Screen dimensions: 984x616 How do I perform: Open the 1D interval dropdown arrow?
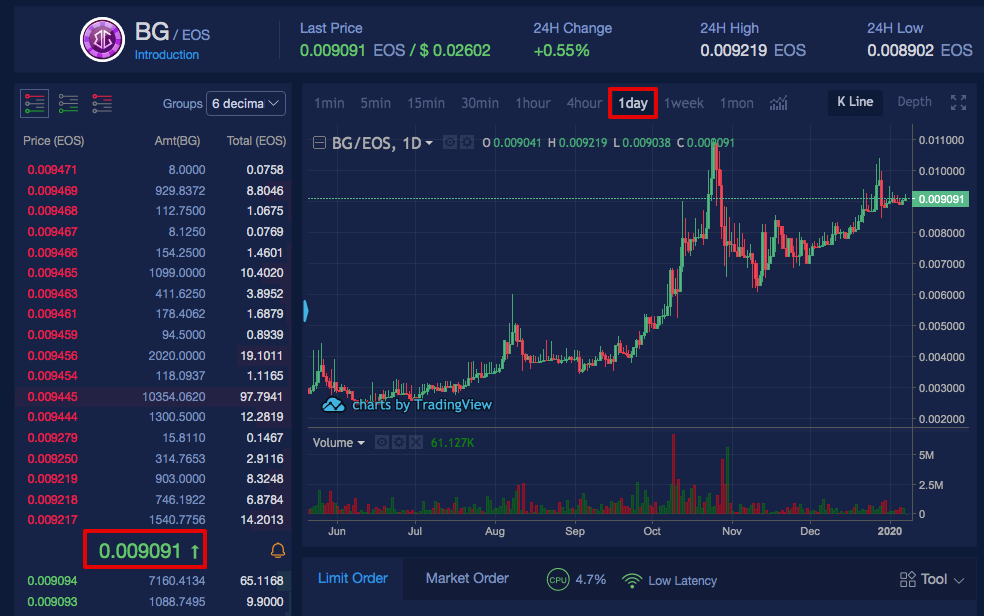(429, 144)
